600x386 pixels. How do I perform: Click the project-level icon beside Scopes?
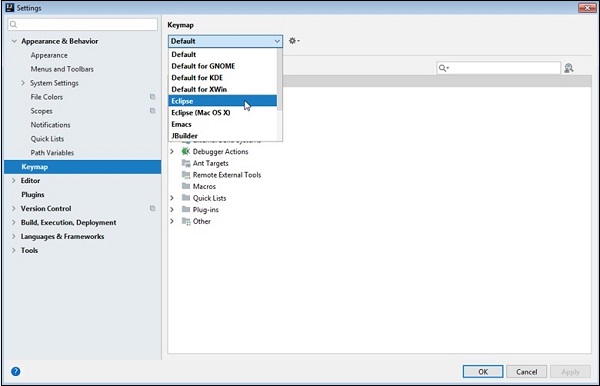(153, 111)
